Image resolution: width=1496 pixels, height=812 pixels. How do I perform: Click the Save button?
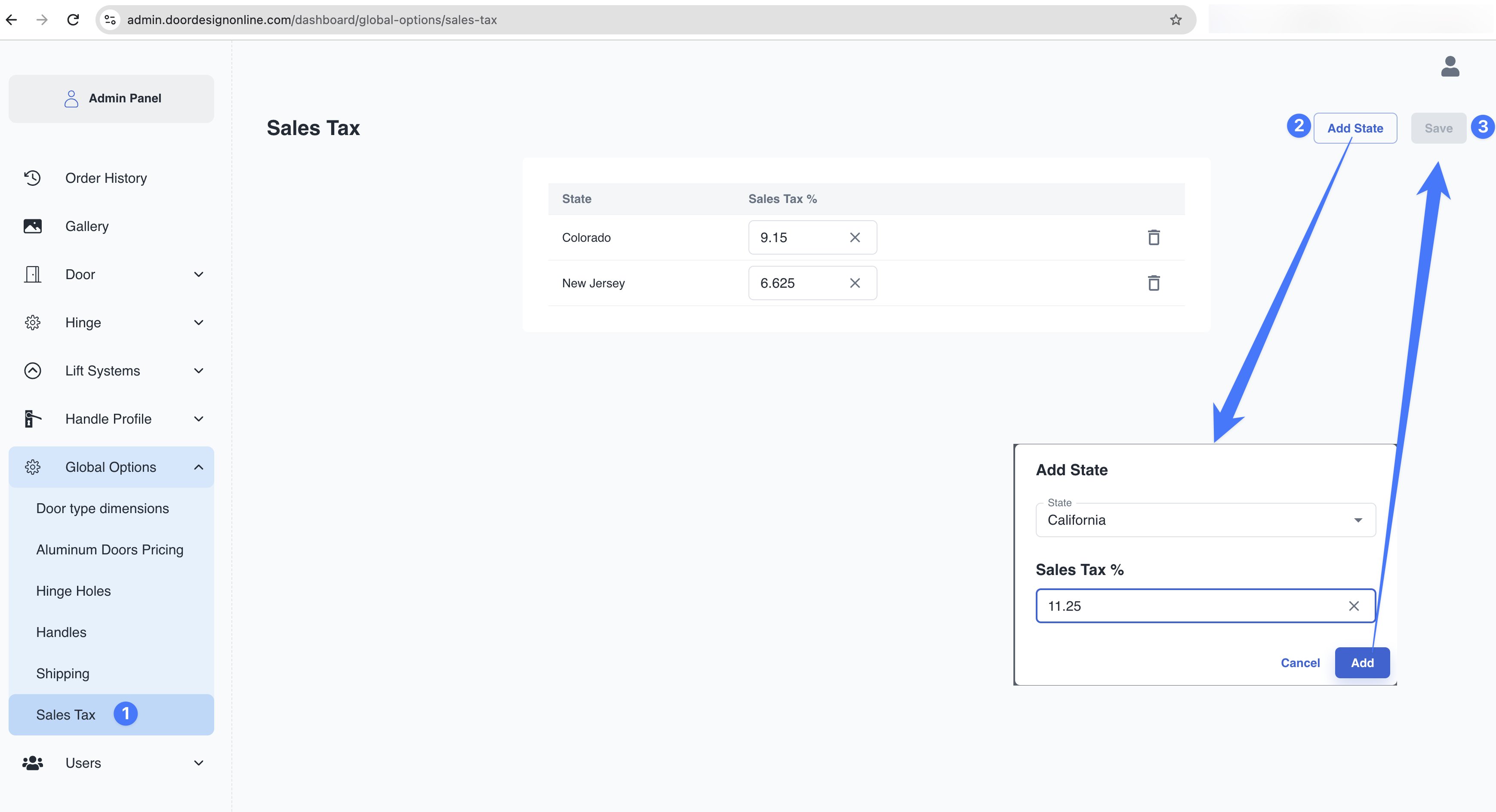1438,128
